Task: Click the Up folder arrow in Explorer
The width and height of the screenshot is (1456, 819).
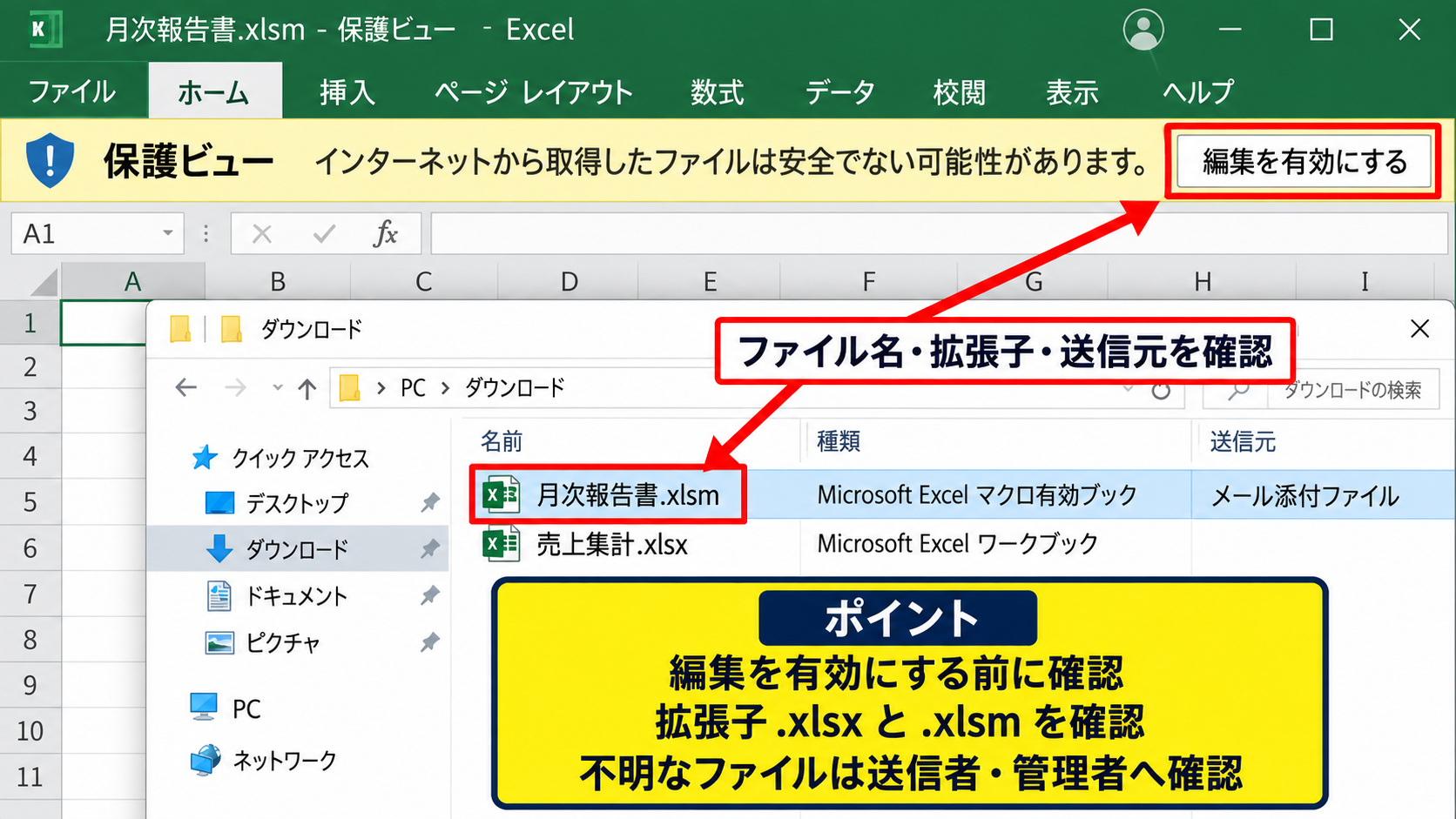Action: [x=307, y=388]
